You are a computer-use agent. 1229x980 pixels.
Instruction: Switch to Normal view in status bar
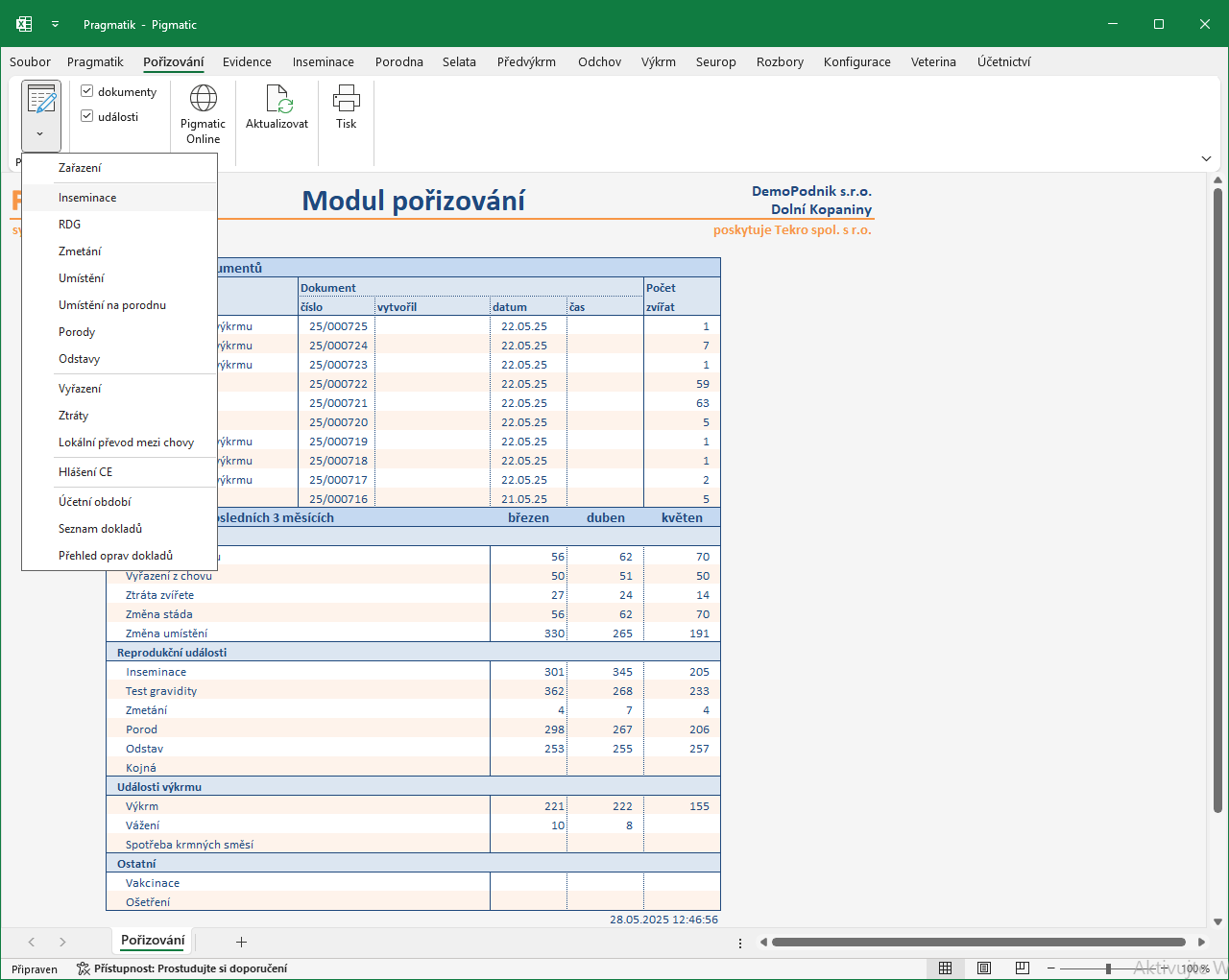(x=945, y=968)
